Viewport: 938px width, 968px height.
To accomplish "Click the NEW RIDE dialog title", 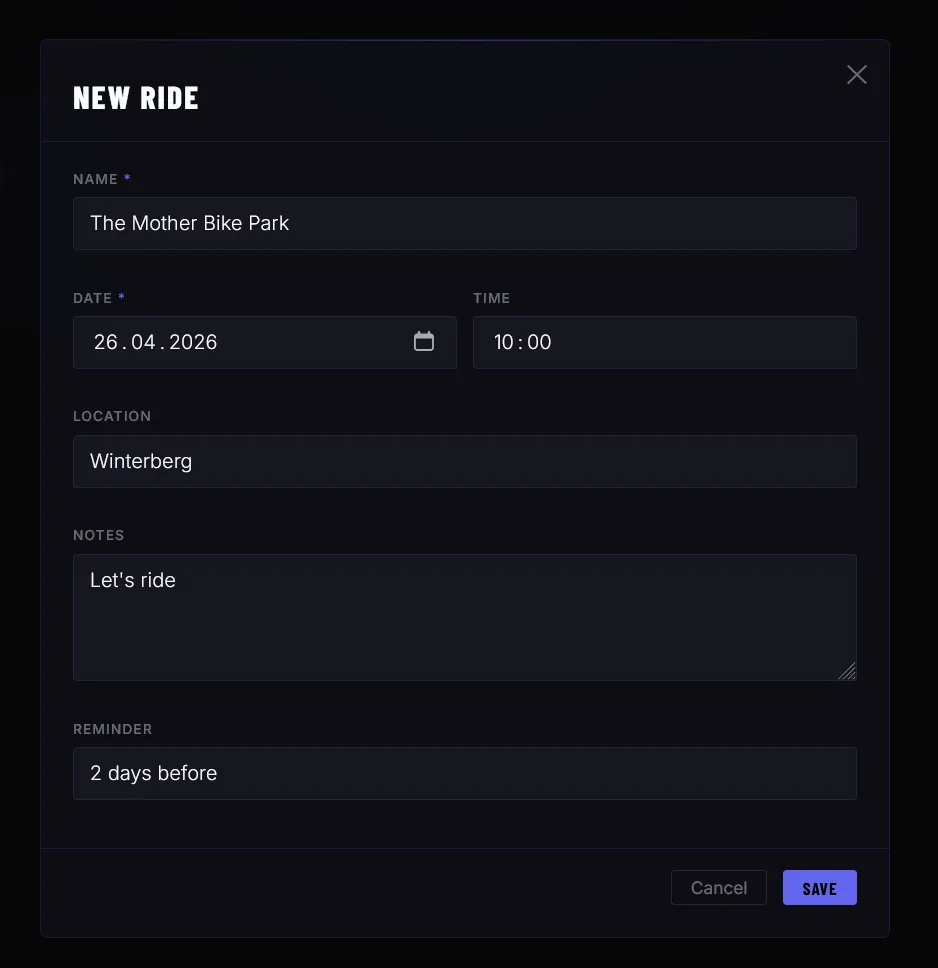I will click(136, 97).
